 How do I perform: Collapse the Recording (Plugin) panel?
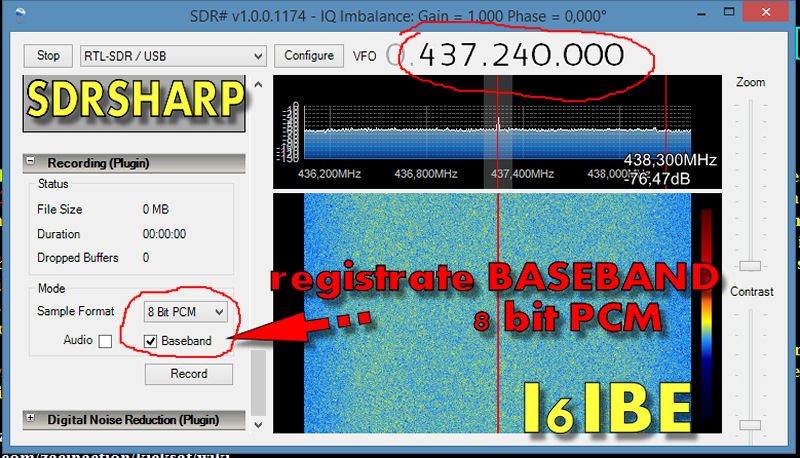(x=31, y=161)
